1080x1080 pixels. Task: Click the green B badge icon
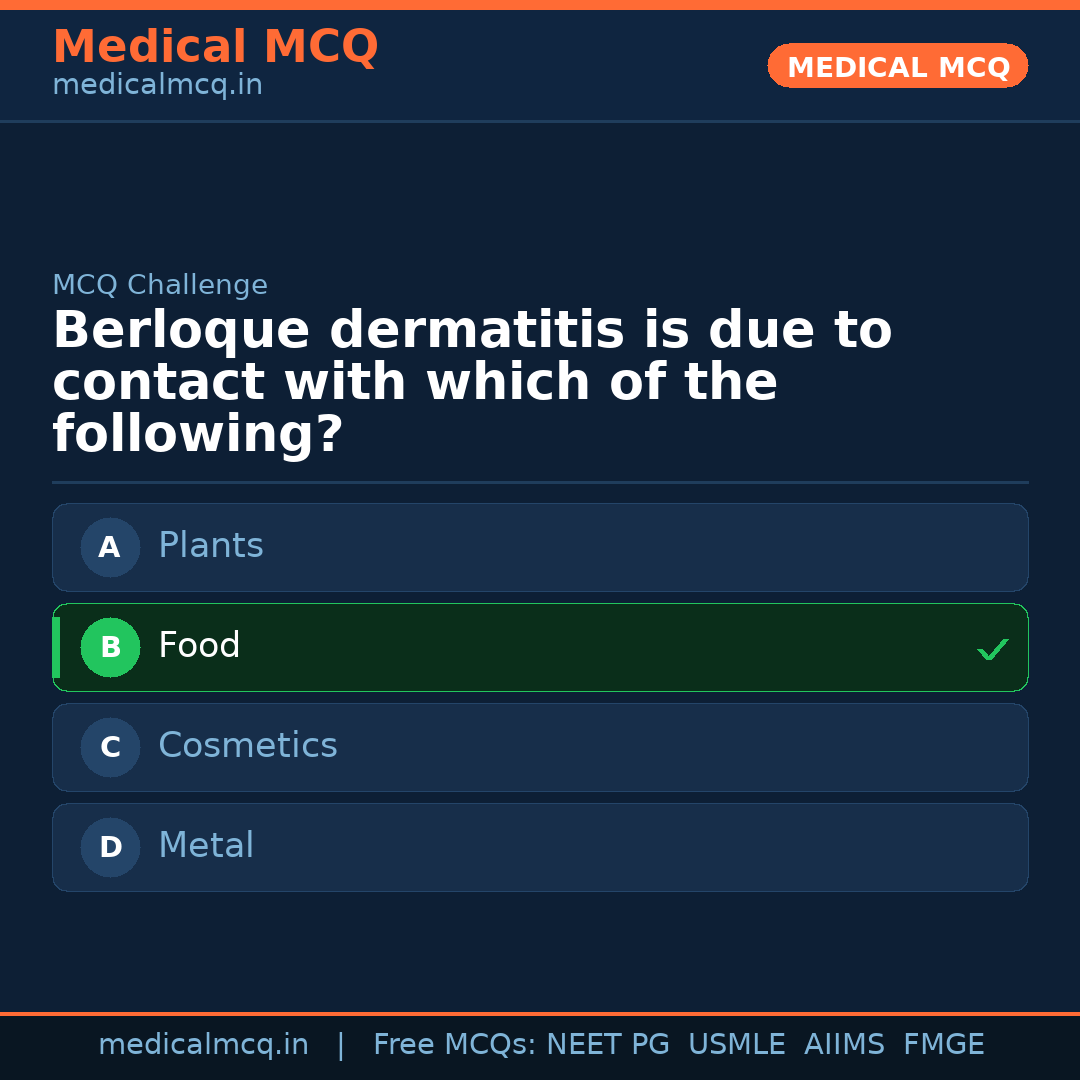click(110, 647)
